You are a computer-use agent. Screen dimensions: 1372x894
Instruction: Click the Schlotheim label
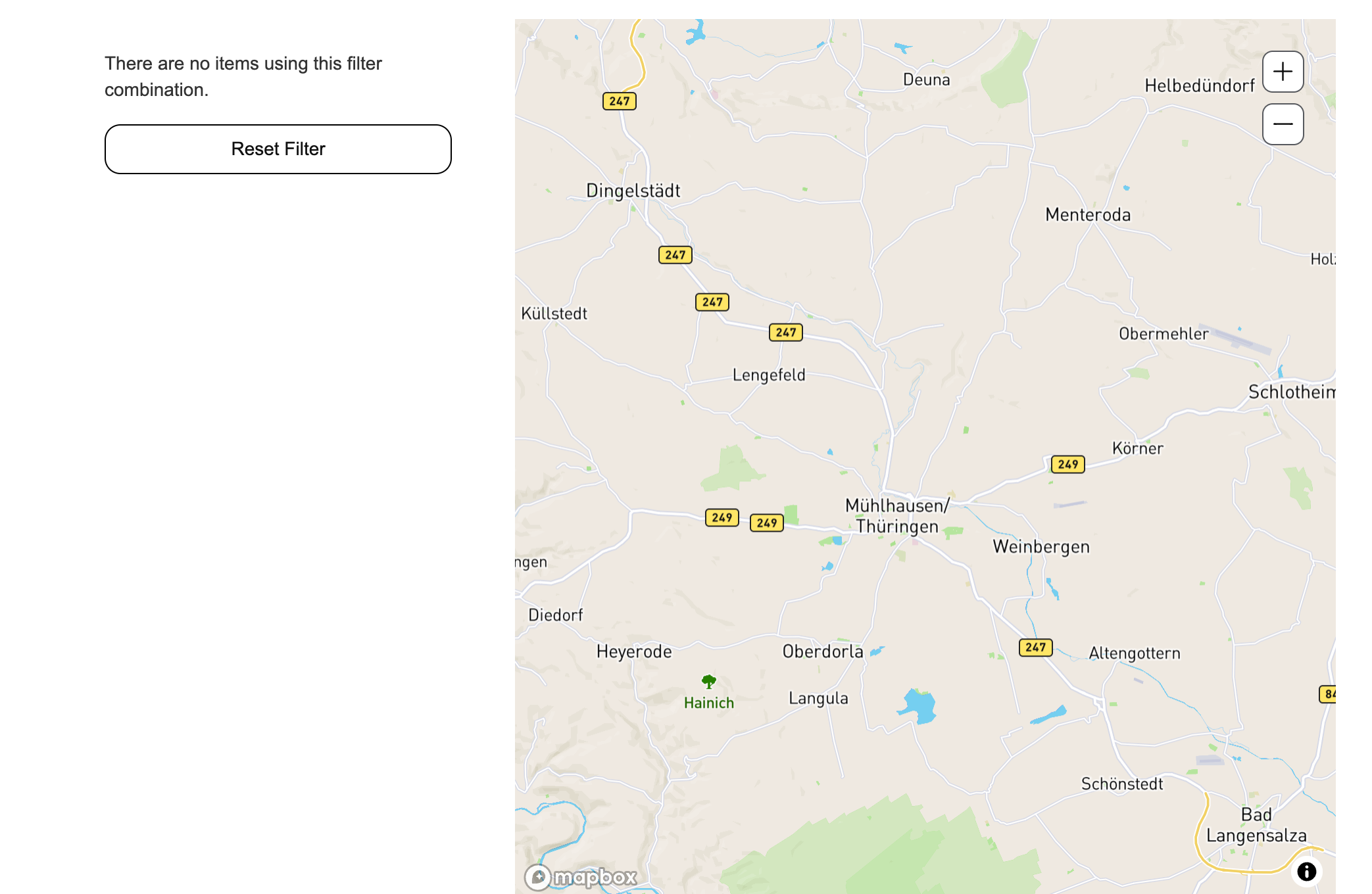[x=1292, y=392]
